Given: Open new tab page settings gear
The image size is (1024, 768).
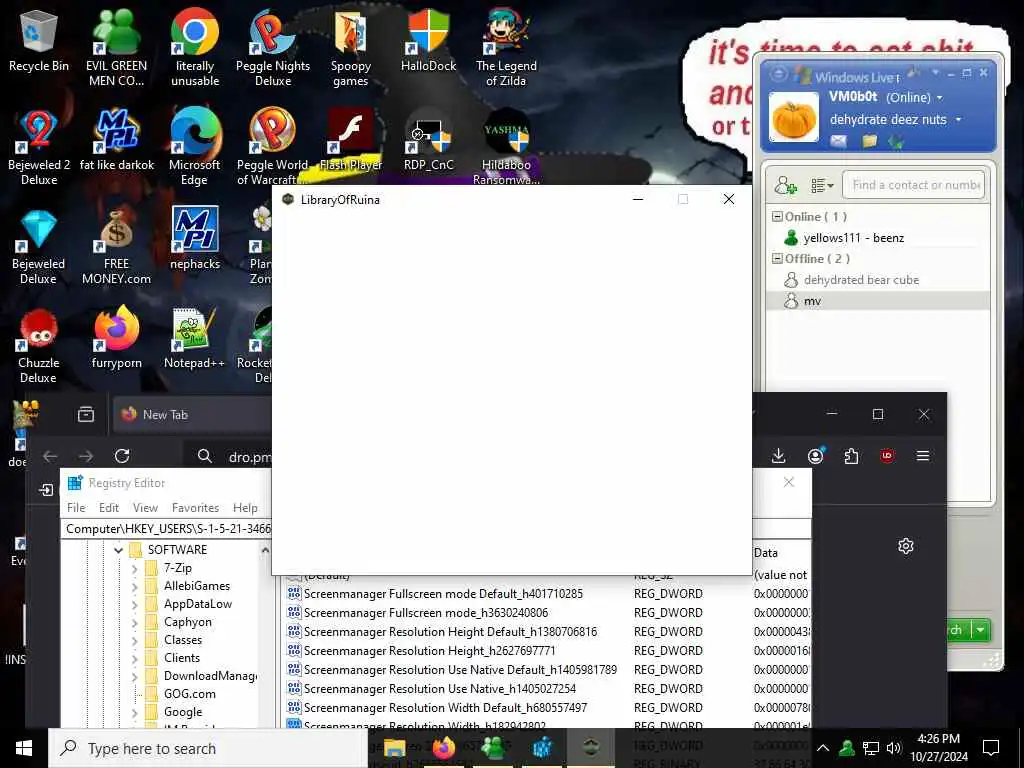Looking at the screenshot, I should coord(906,546).
